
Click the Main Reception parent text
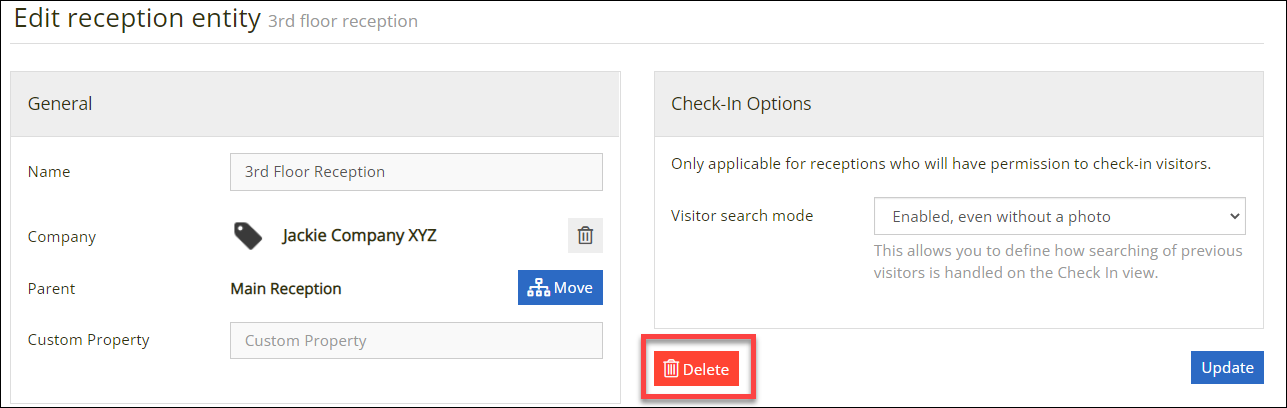pyautogui.click(x=286, y=288)
